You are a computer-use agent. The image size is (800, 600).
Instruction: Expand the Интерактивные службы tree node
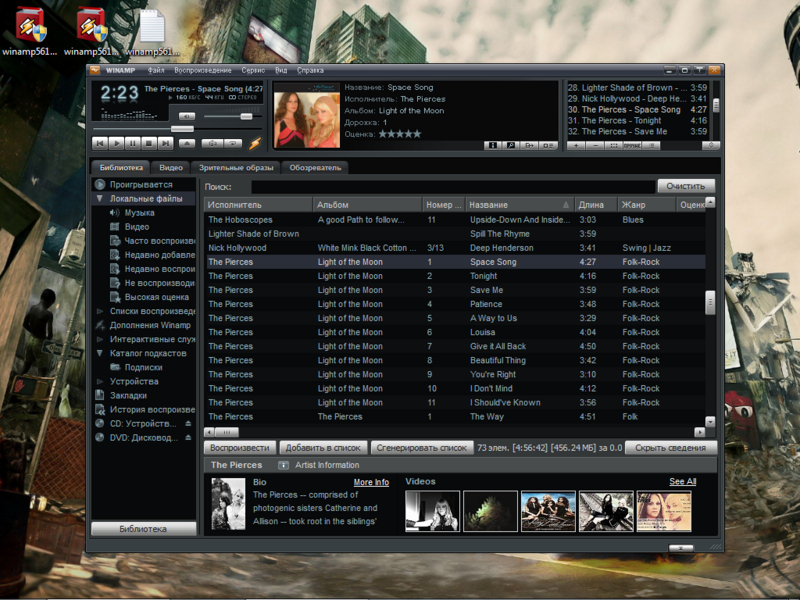click(x=99, y=339)
